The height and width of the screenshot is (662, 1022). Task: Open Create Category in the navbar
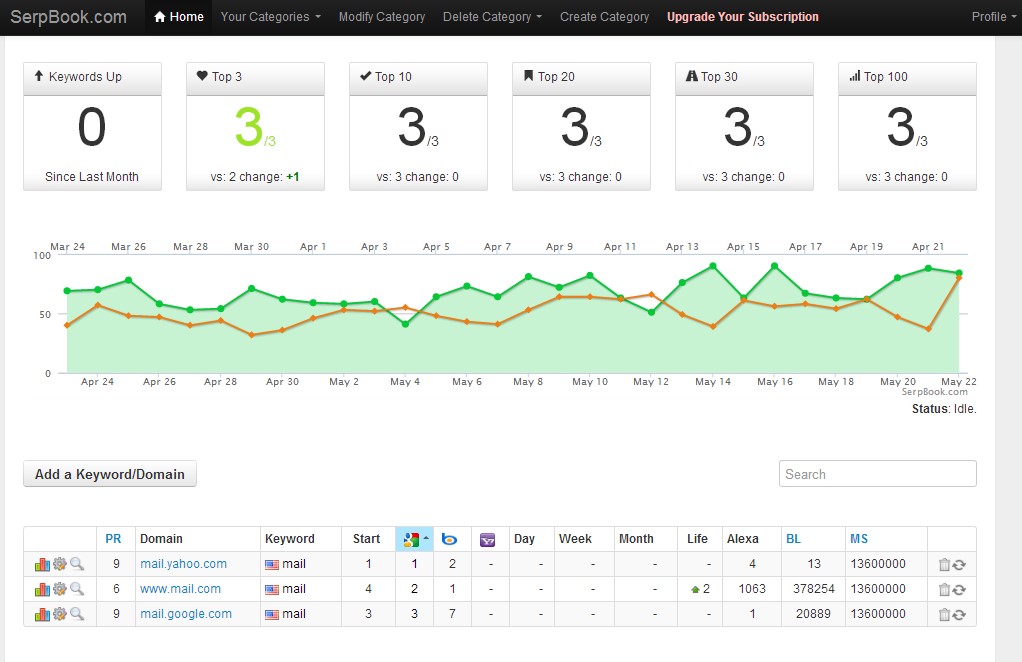tap(604, 17)
